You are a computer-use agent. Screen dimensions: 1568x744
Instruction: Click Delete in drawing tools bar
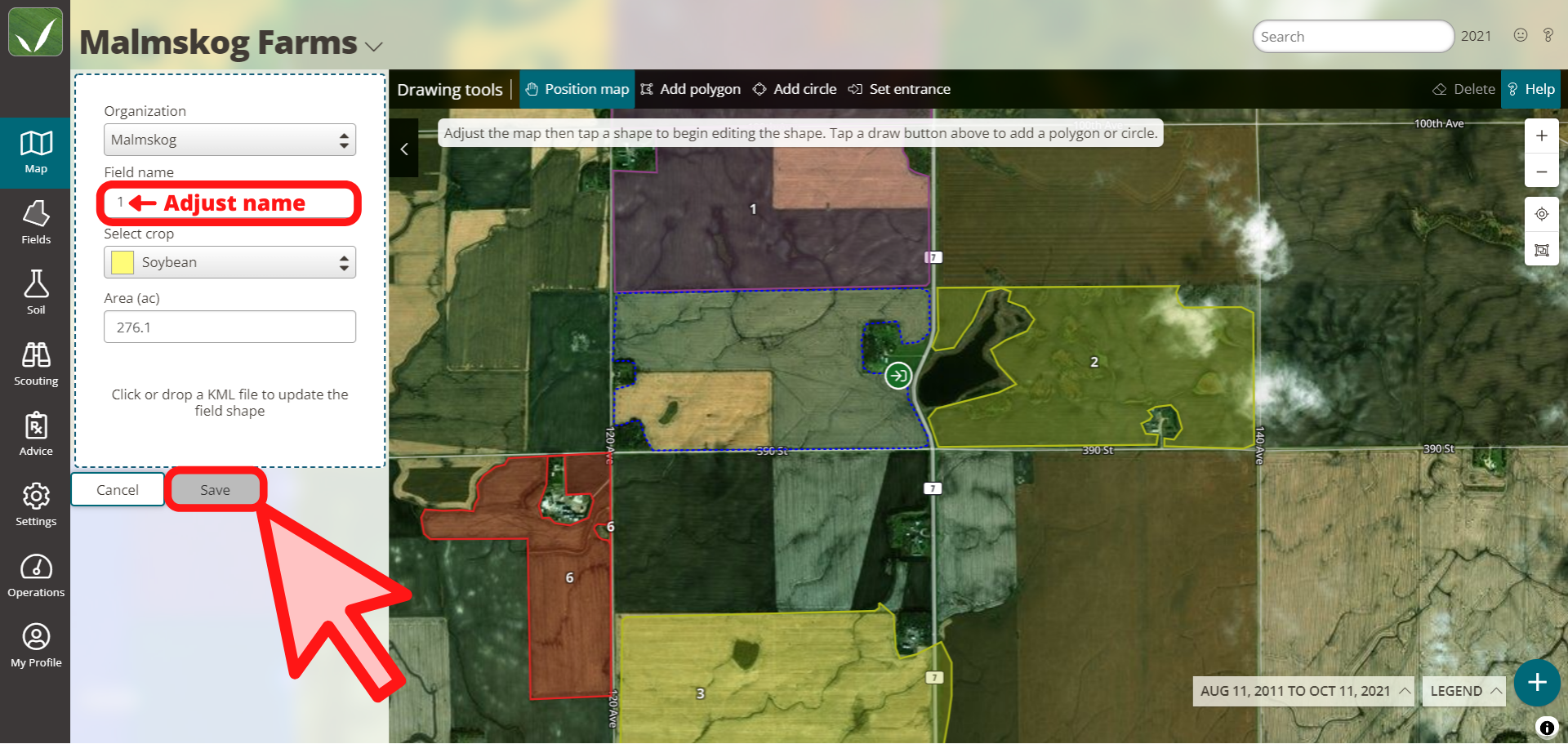tap(1464, 89)
